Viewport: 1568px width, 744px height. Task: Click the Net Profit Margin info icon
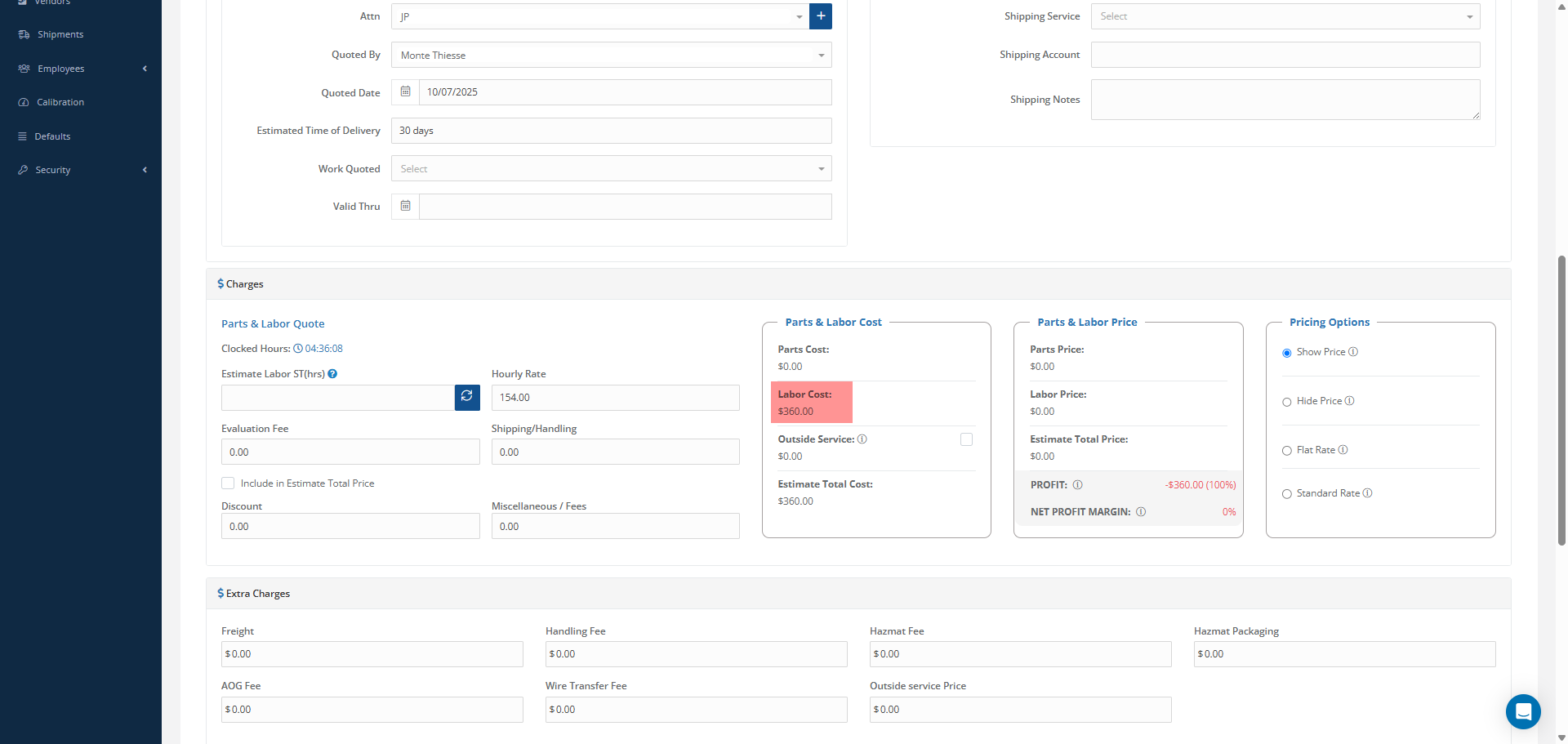[1141, 512]
